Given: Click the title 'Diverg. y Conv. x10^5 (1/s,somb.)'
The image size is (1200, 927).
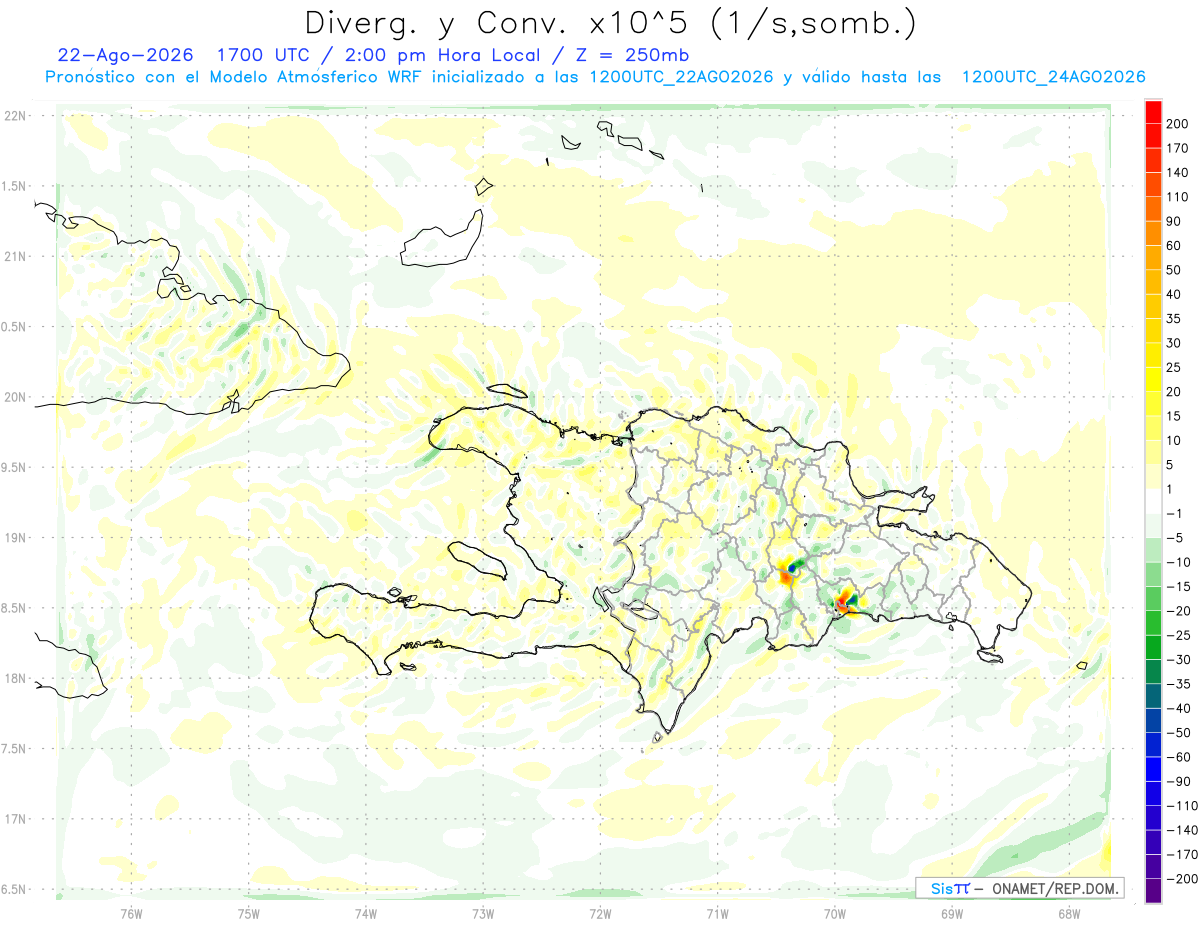Looking at the screenshot, I should [611, 22].
